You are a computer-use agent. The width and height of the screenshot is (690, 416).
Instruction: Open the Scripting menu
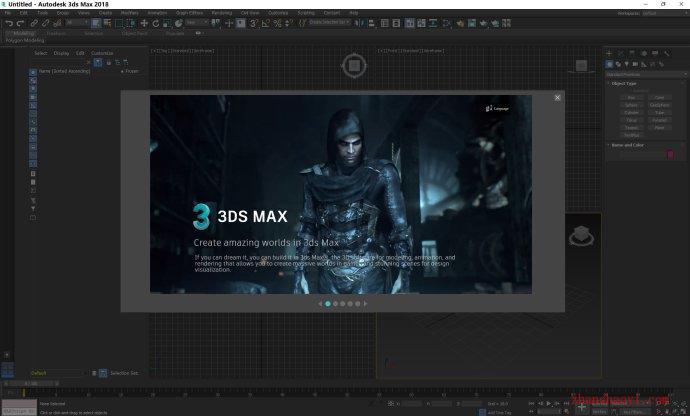pyautogui.click(x=306, y=13)
